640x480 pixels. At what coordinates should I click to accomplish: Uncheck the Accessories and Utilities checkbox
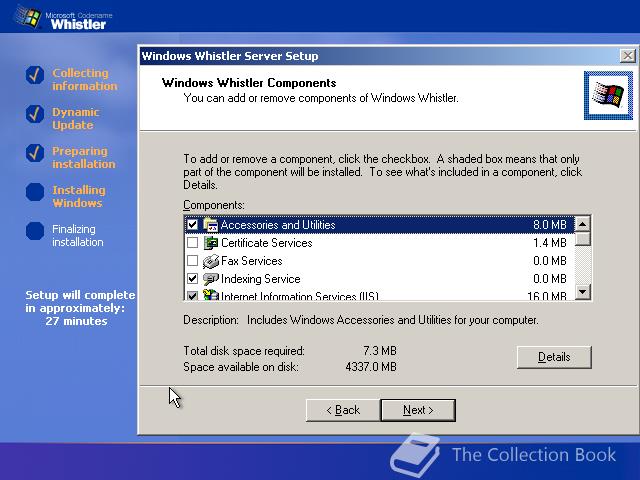[192, 225]
